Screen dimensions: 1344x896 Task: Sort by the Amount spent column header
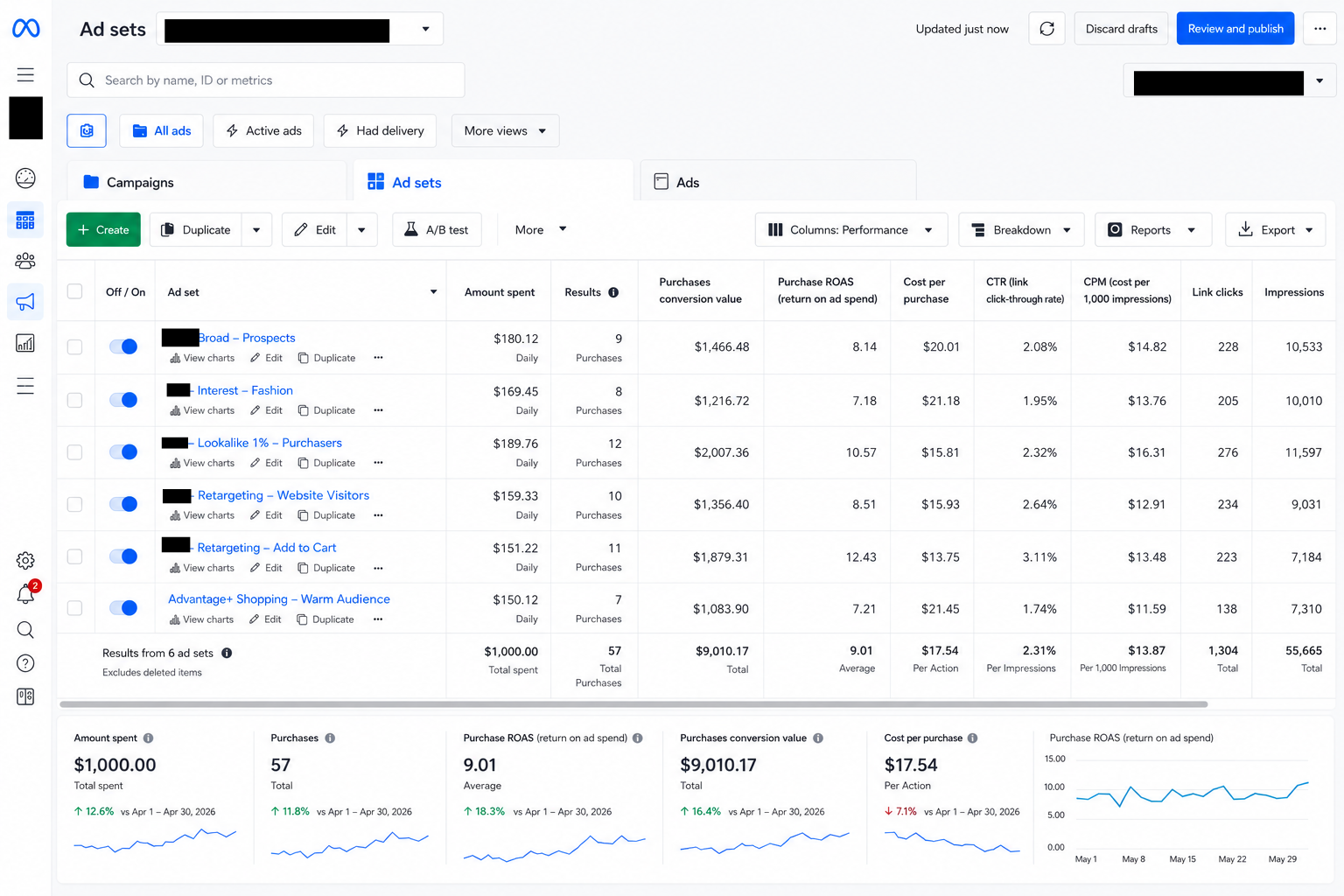(x=499, y=292)
